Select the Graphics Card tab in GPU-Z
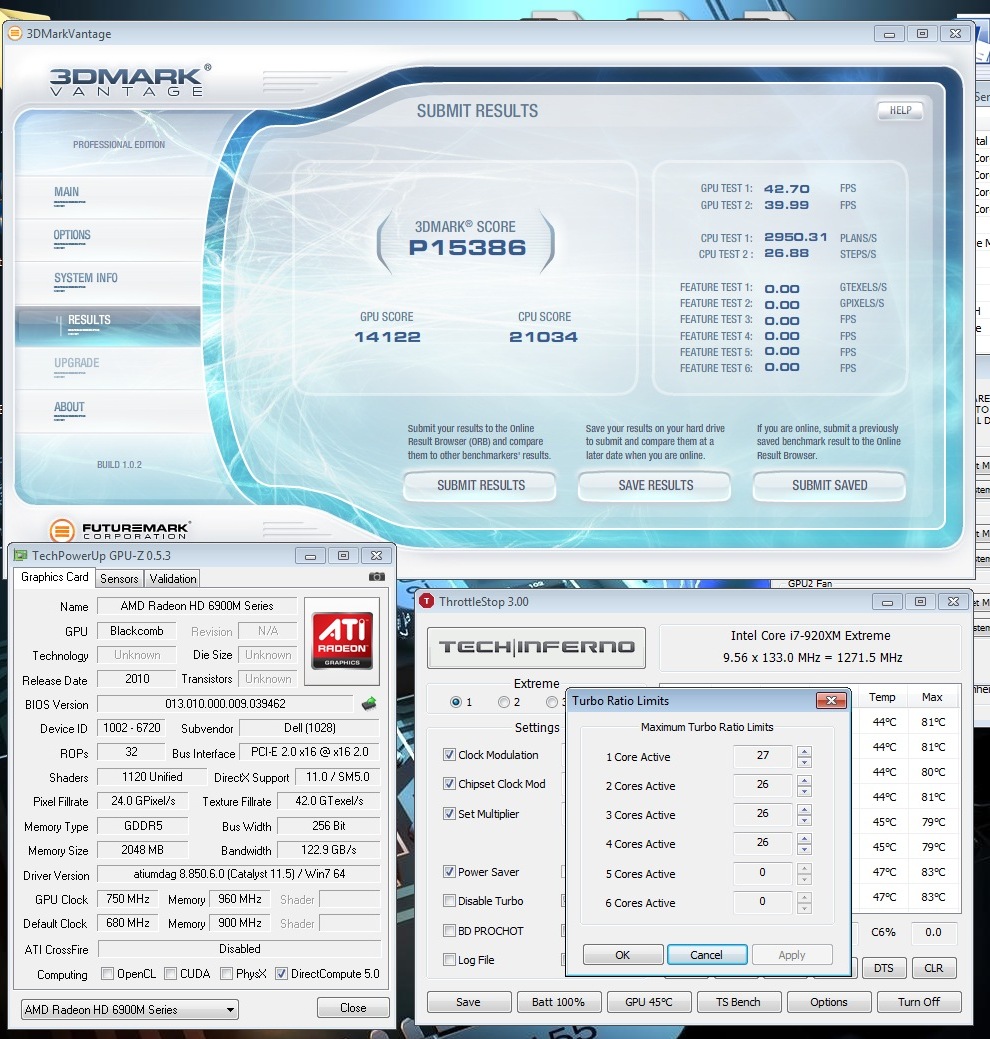The height and width of the screenshot is (1039, 990). pos(55,577)
